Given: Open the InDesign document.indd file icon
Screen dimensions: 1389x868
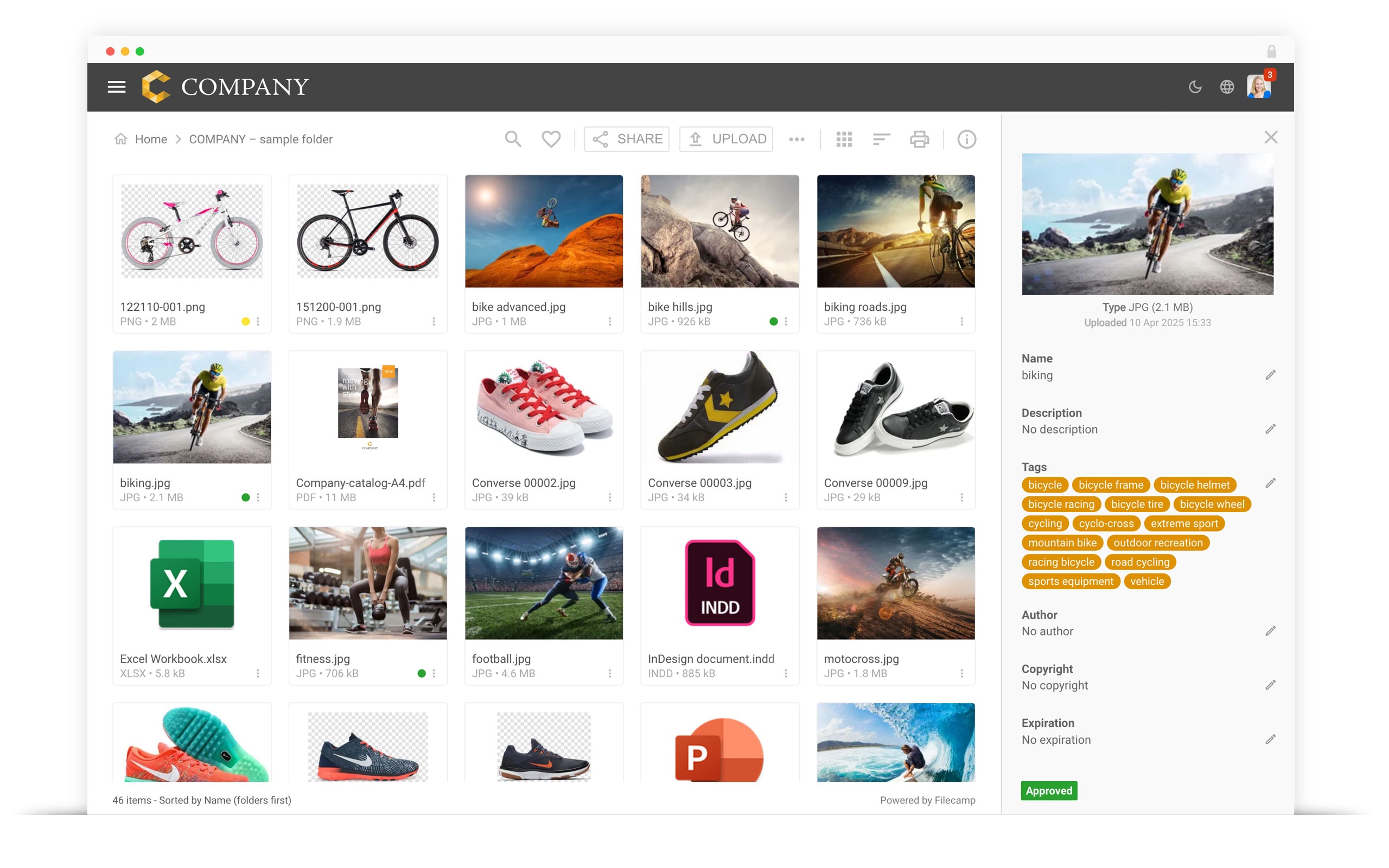Looking at the screenshot, I should [x=720, y=583].
